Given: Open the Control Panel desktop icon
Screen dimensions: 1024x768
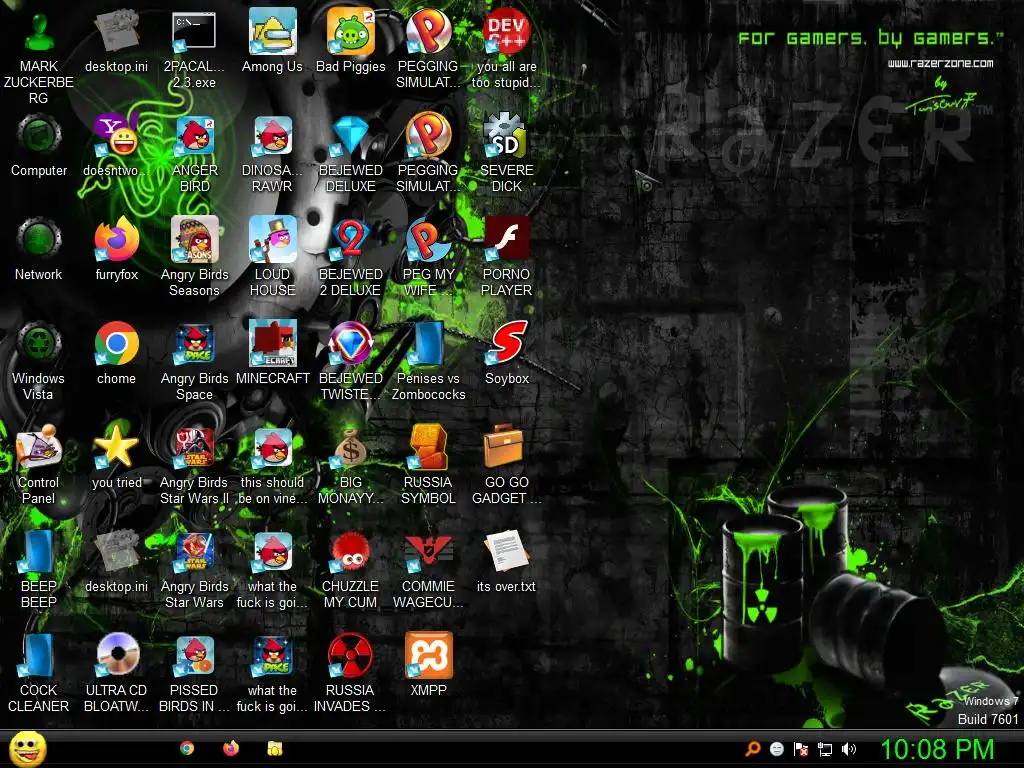Looking at the screenshot, I should [39, 447].
